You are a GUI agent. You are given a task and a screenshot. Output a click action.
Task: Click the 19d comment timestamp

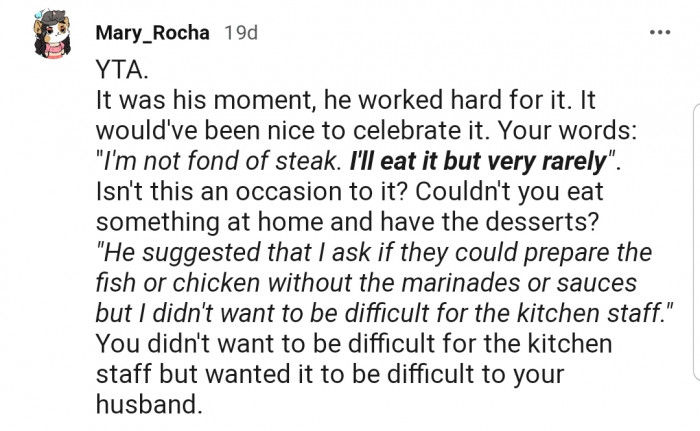(x=241, y=32)
